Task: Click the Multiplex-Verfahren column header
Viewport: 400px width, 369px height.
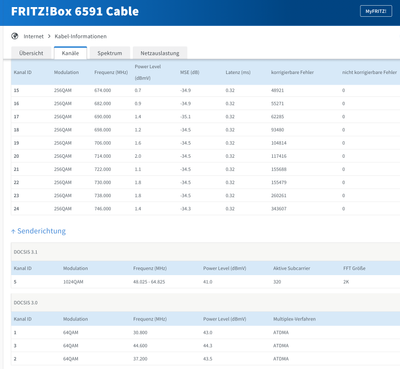Action: point(294,319)
